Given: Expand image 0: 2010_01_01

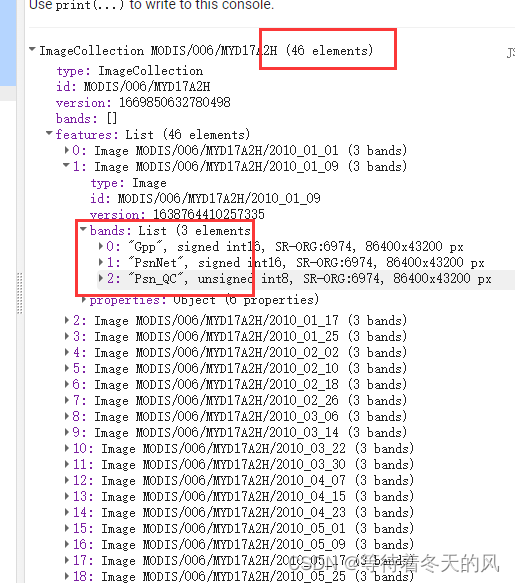Looking at the screenshot, I should (x=67, y=150).
